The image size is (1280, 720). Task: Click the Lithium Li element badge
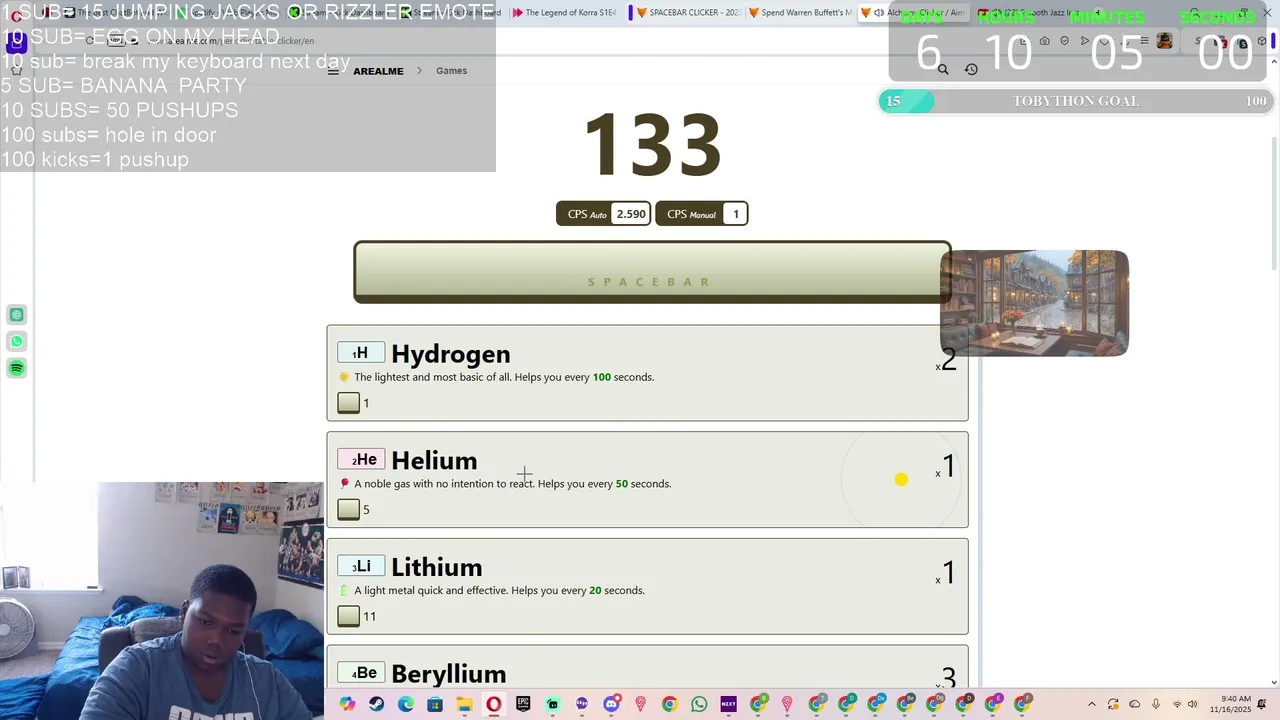point(361,567)
